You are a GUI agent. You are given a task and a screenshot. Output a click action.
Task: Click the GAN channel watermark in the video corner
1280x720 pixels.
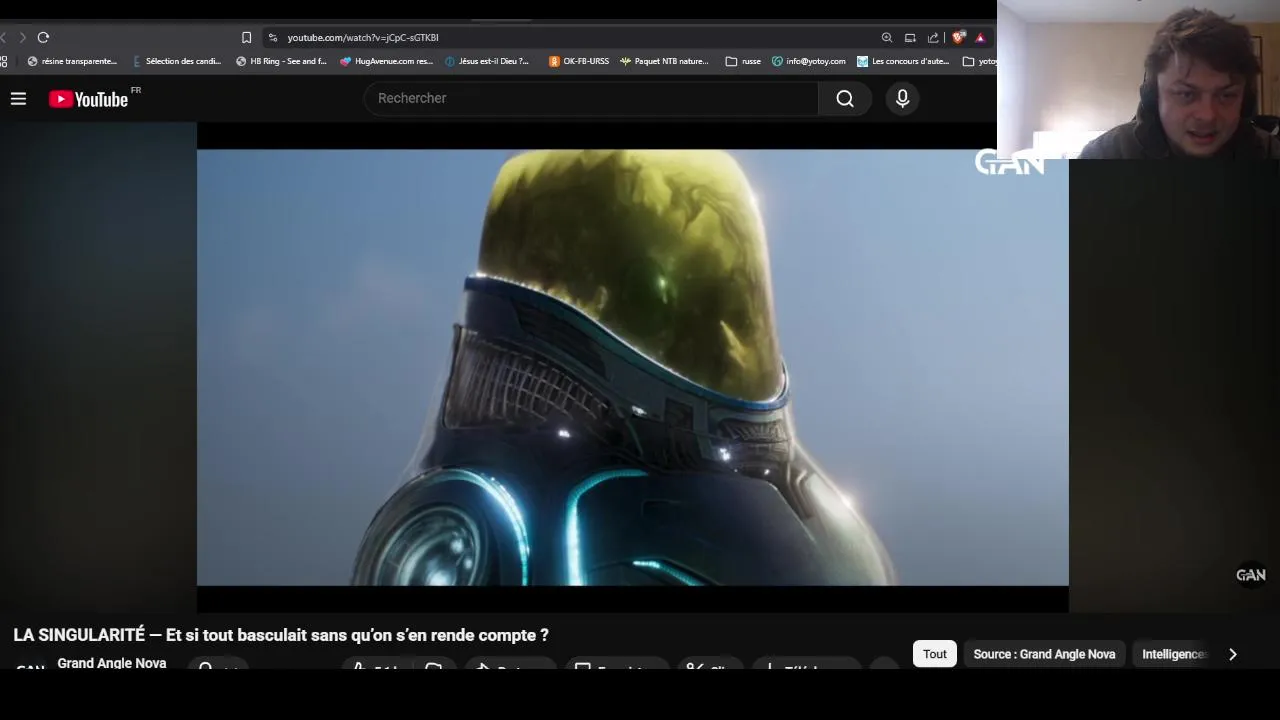[1251, 575]
